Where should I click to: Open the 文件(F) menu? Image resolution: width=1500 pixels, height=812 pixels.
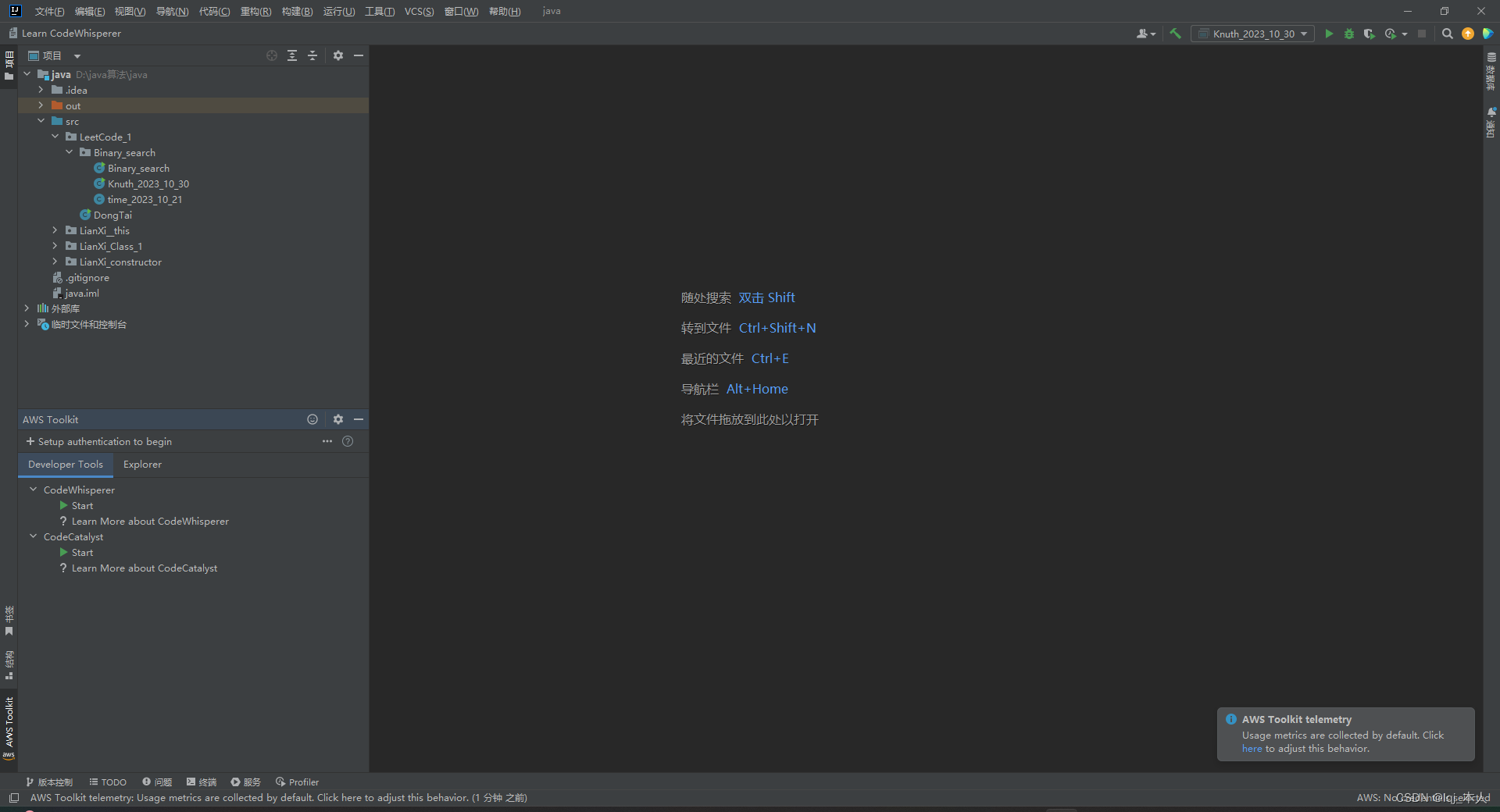[x=49, y=11]
